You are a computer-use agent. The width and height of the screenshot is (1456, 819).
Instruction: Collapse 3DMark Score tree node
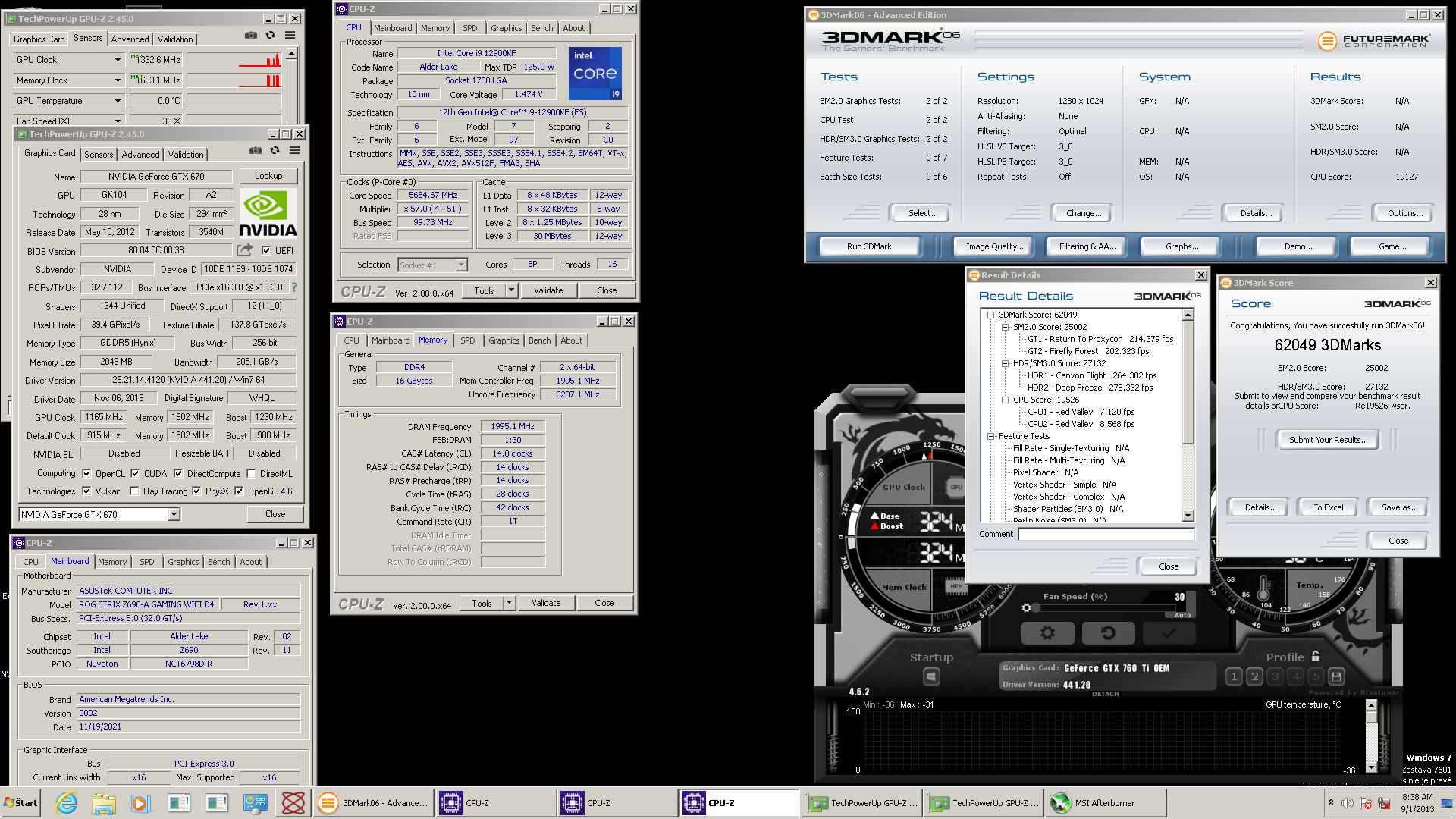(990, 315)
